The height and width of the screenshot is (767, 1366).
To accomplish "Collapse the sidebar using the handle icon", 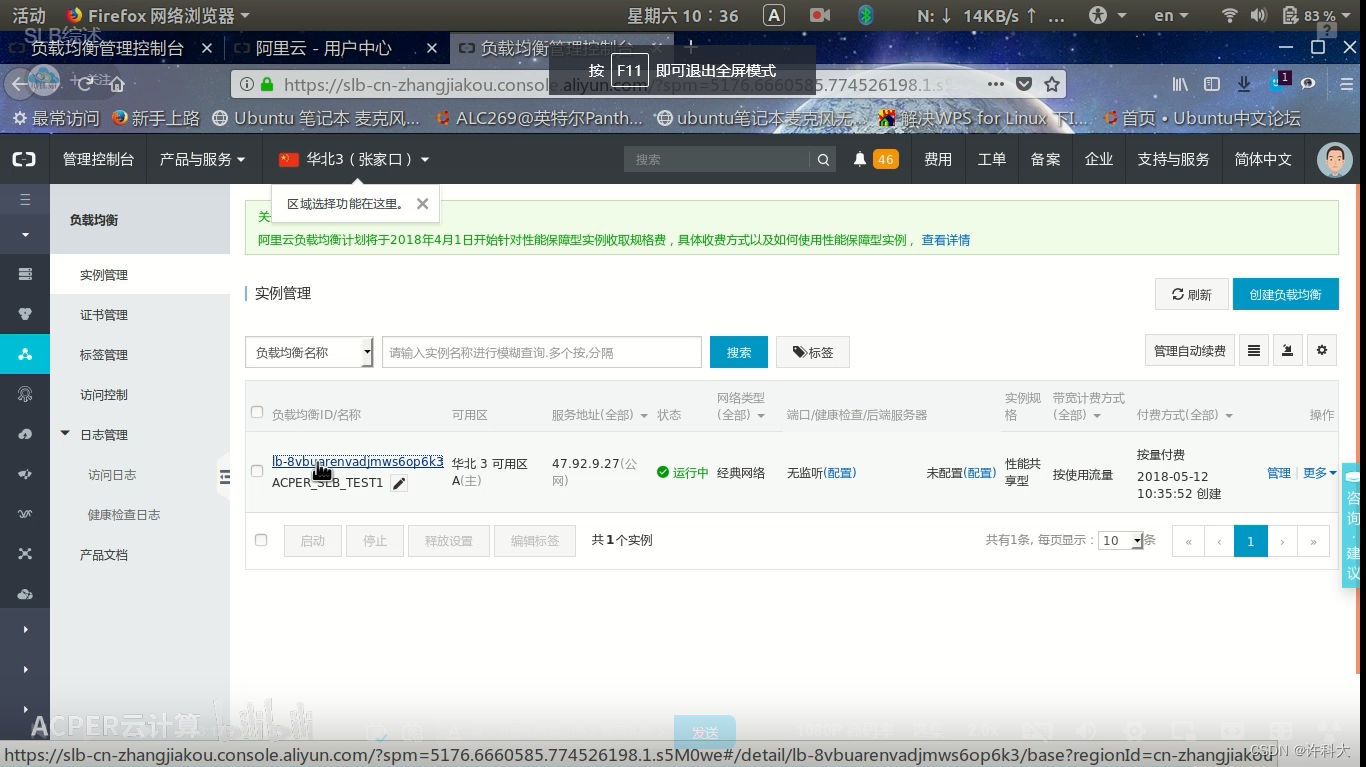I will [x=224, y=477].
